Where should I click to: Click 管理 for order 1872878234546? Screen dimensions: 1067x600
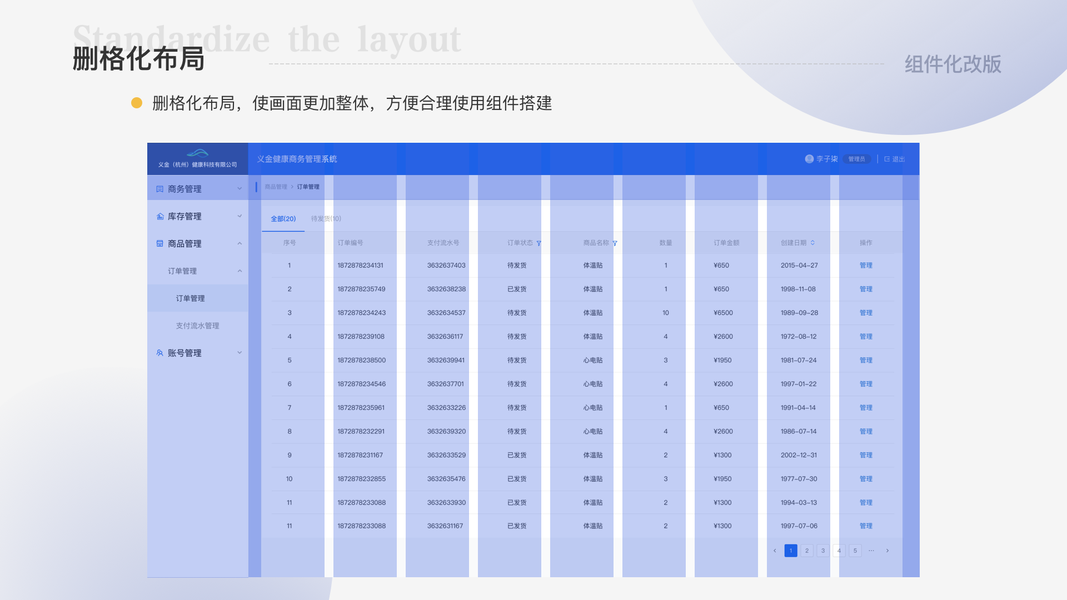pos(866,384)
